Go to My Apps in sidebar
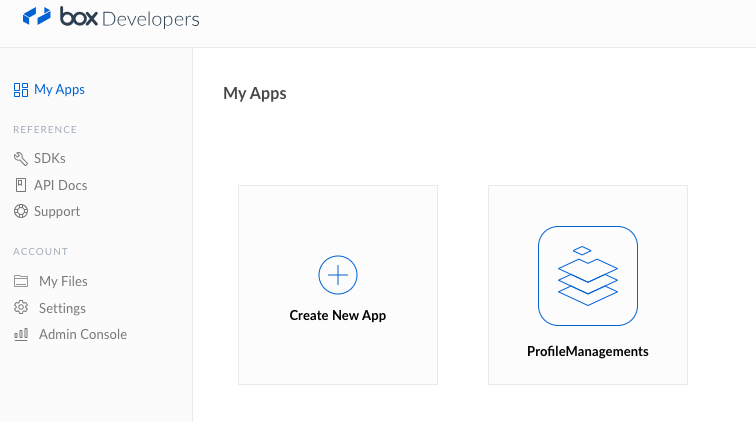Viewport: 756px width, 422px height. click(59, 90)
